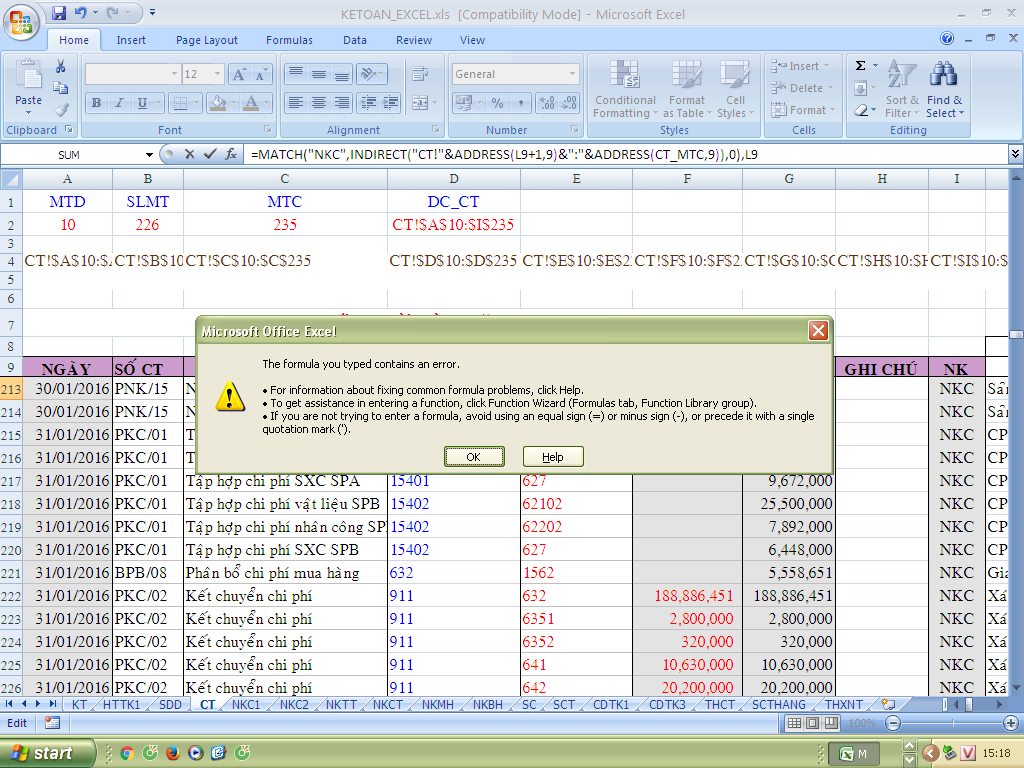Close the Microsoft Office Excel dialog

pyautogui.click(x=818, y=331)
